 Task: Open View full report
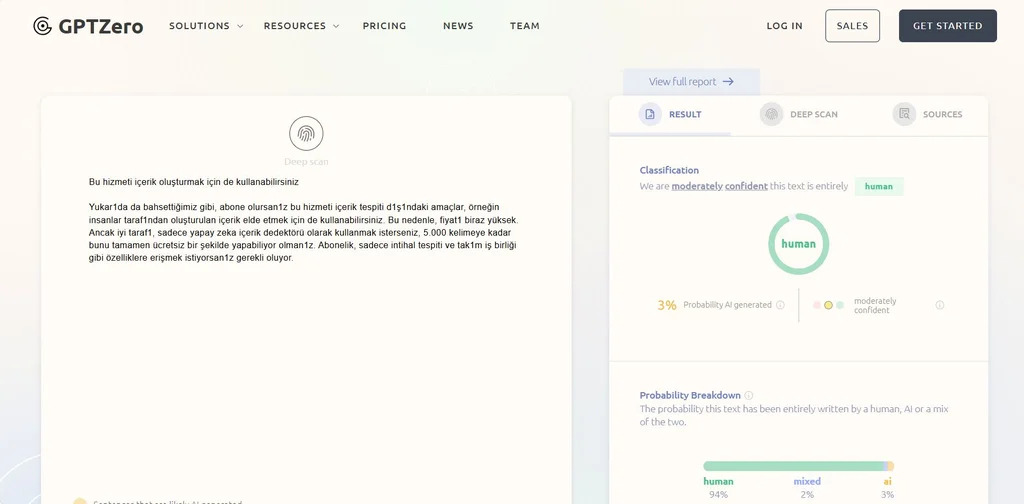(x=691, y=82)
